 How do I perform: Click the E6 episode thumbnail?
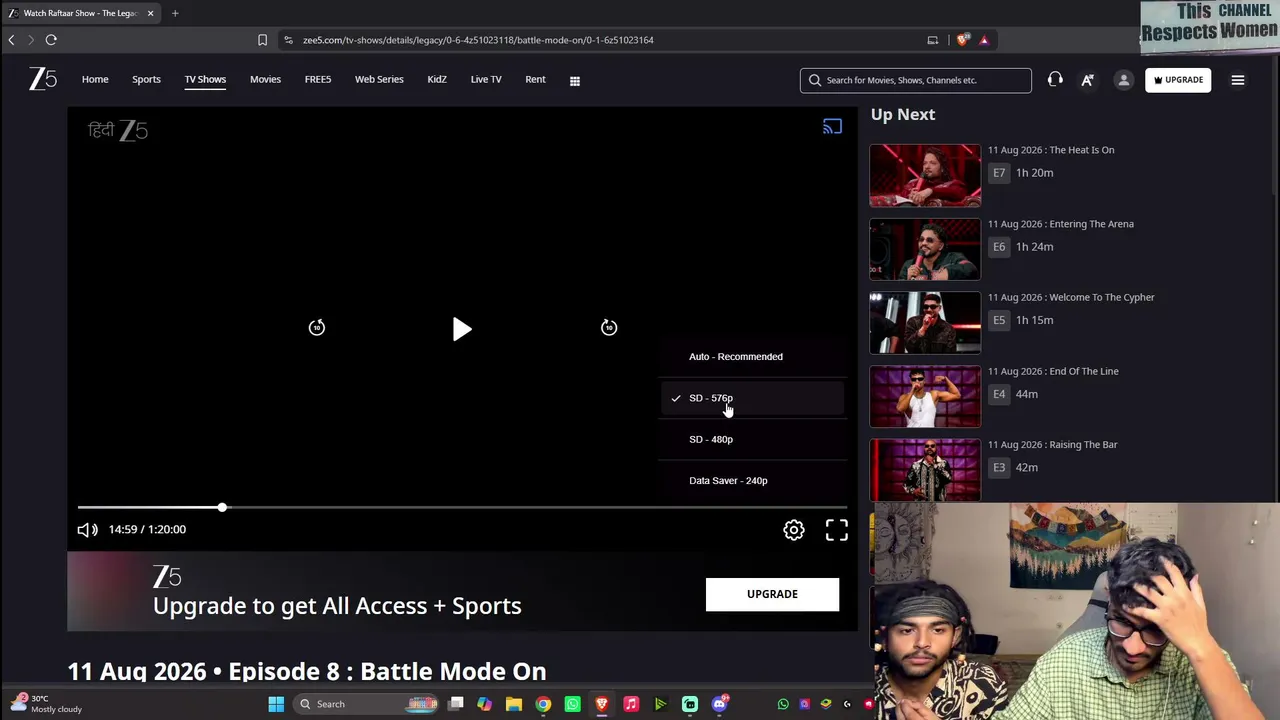925,249
